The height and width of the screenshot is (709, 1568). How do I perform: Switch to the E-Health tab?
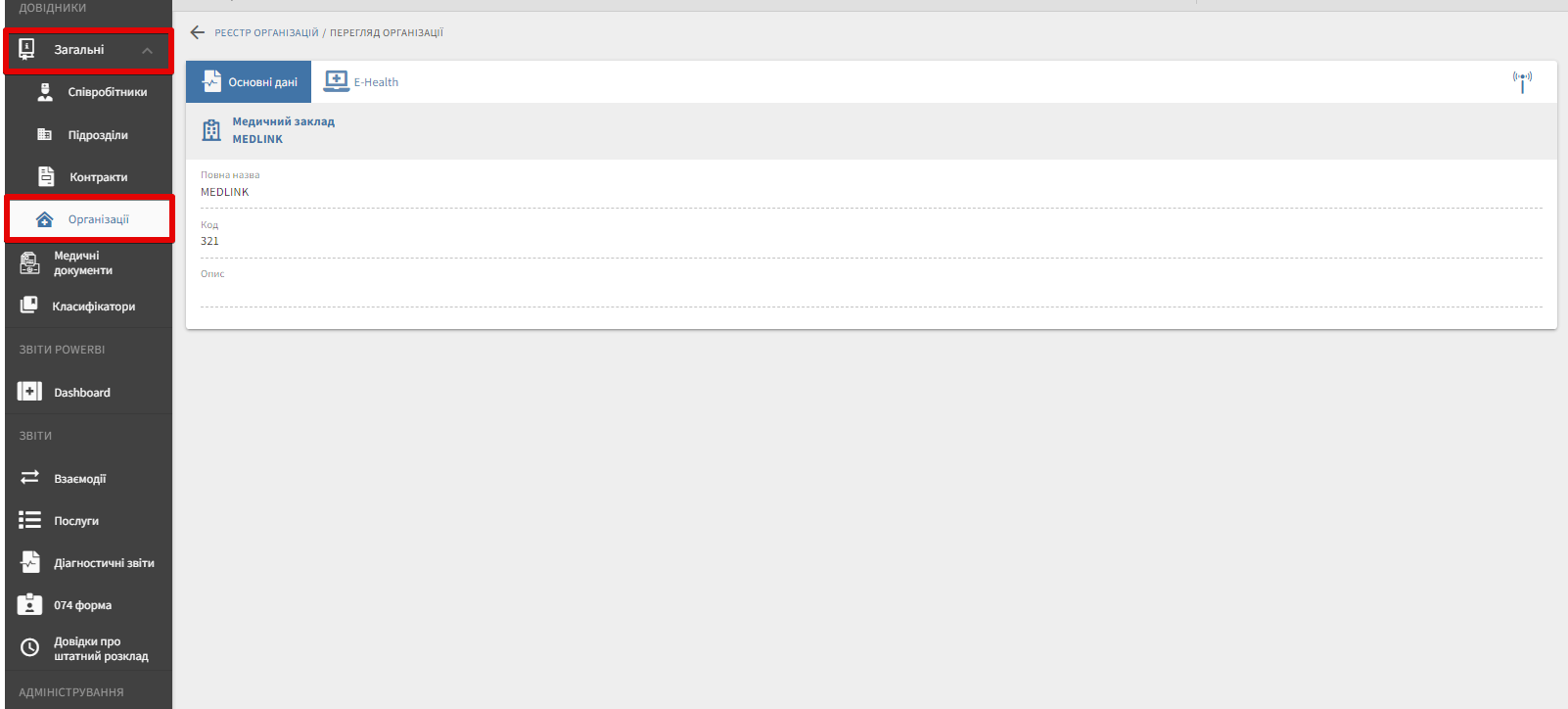(362, 82)
